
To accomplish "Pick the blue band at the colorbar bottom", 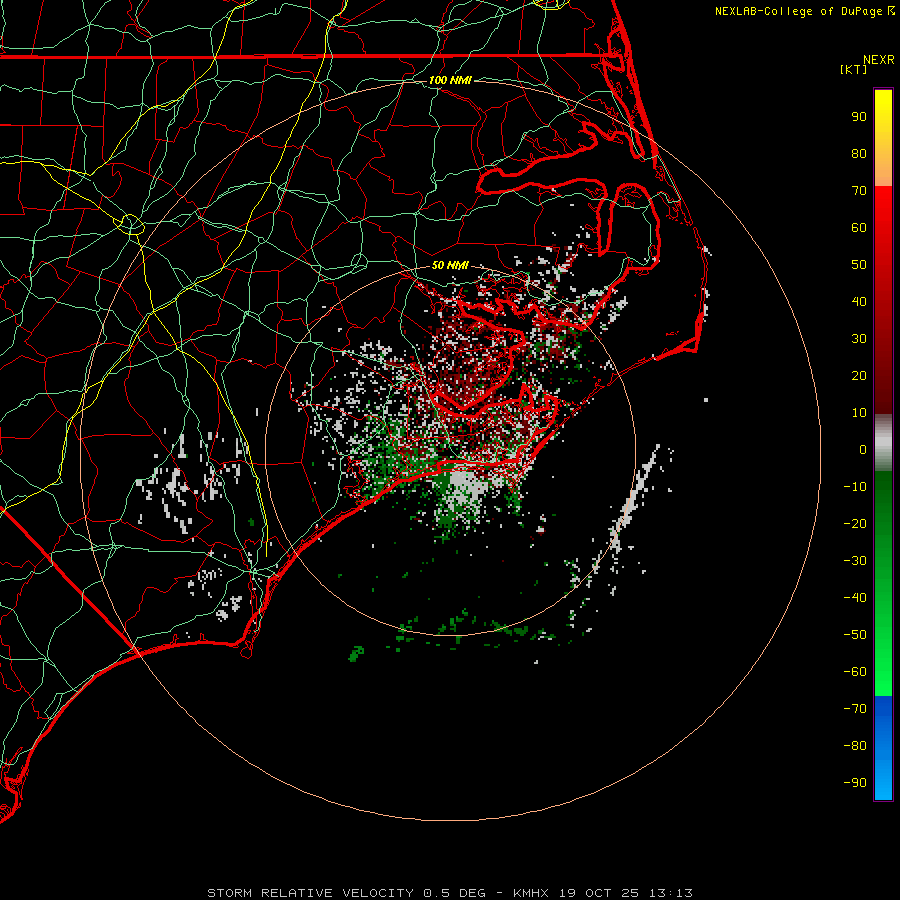I will pyautogui.click(x=883, y=748).
